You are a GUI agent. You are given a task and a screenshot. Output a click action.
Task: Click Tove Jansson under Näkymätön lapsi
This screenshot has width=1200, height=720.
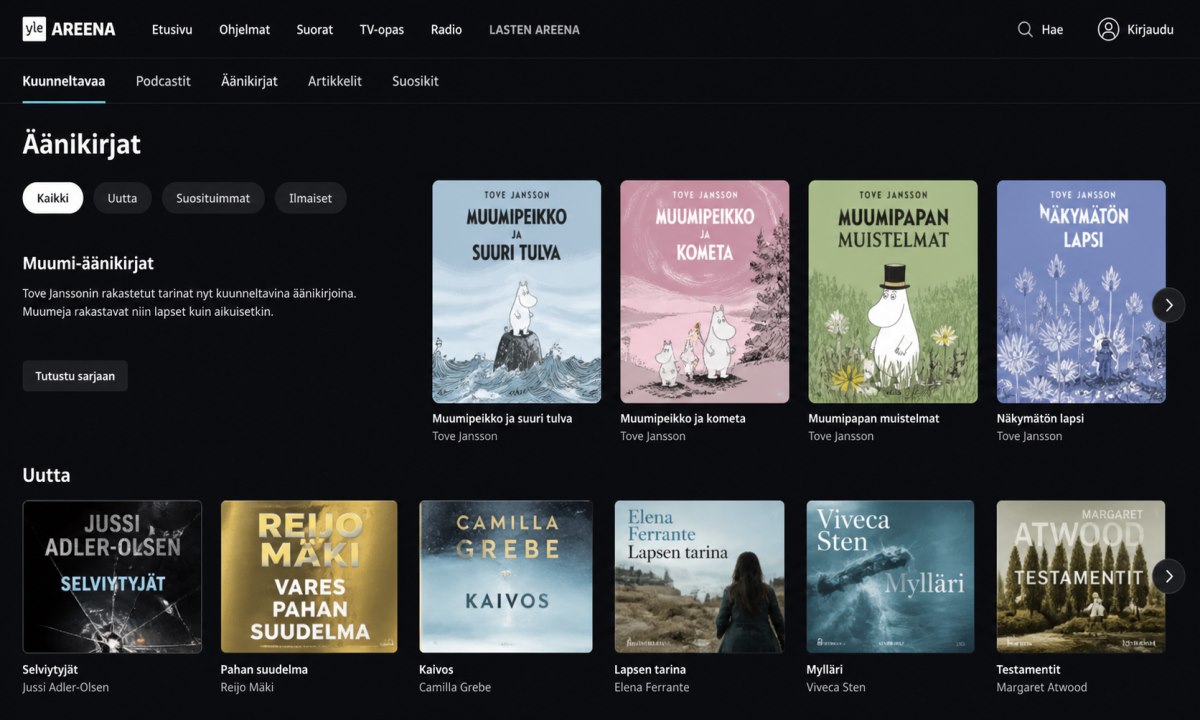coord(1030,436)
